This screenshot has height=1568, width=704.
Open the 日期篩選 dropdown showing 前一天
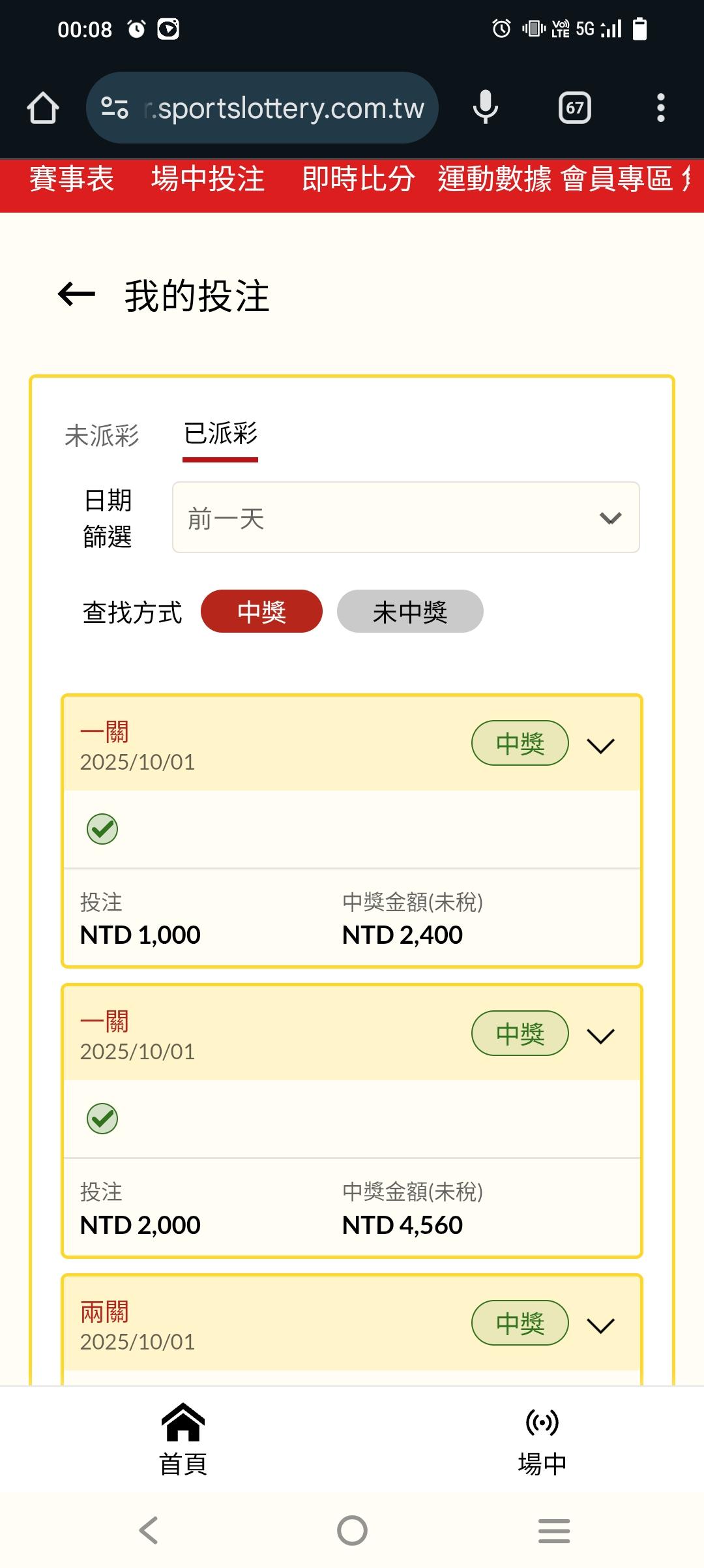click(x=405, y=518)
